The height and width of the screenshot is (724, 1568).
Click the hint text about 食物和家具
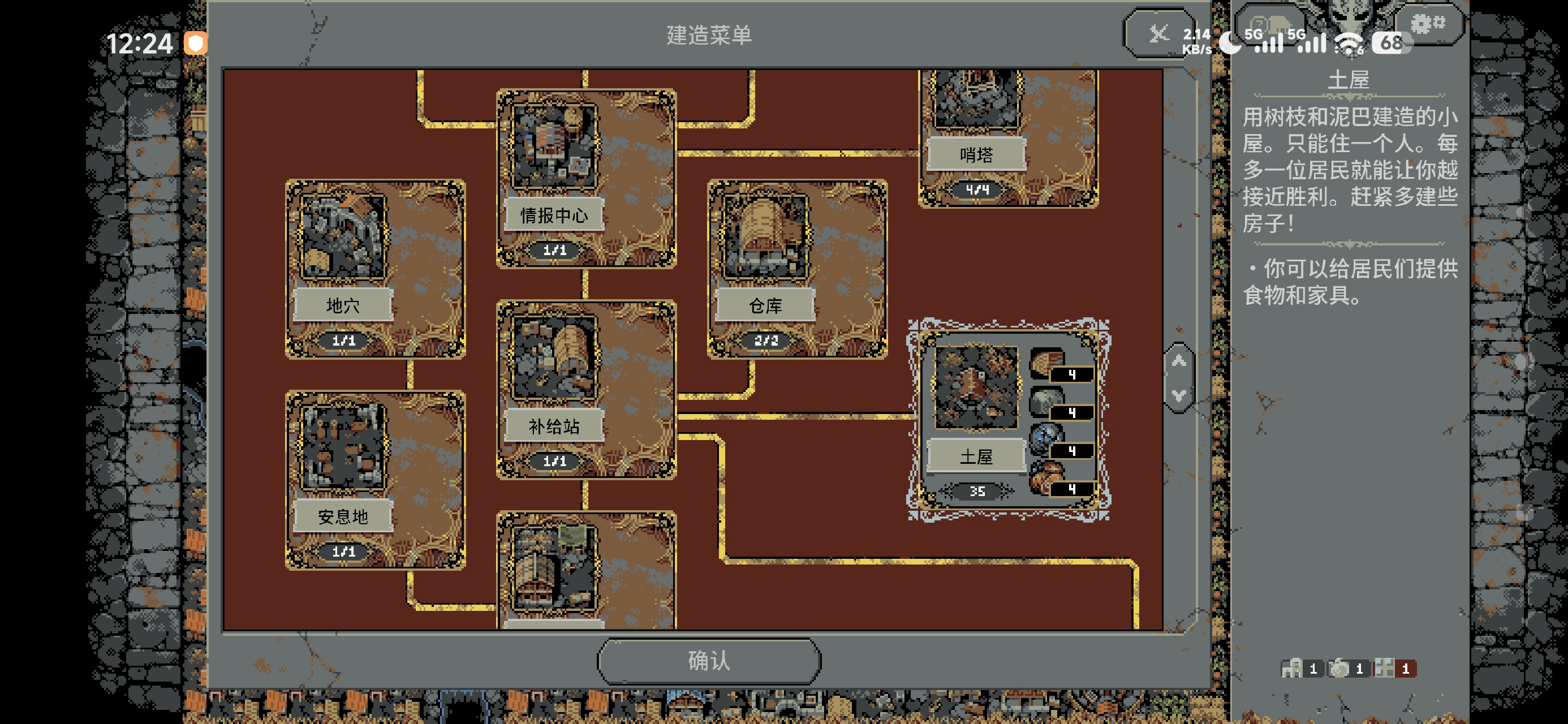(x=1350, y=281)
